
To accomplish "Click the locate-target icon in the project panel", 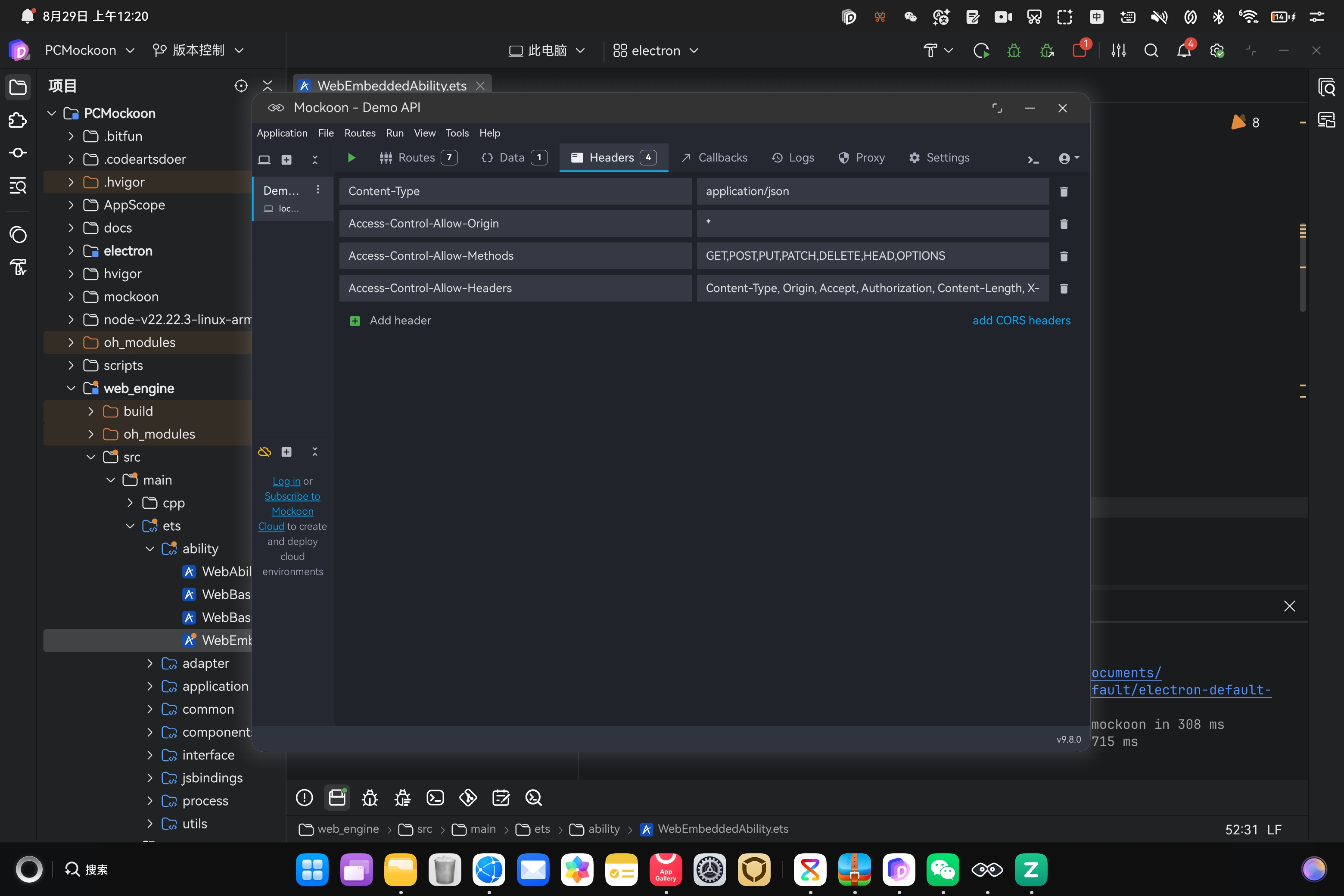I will (241, 86).
